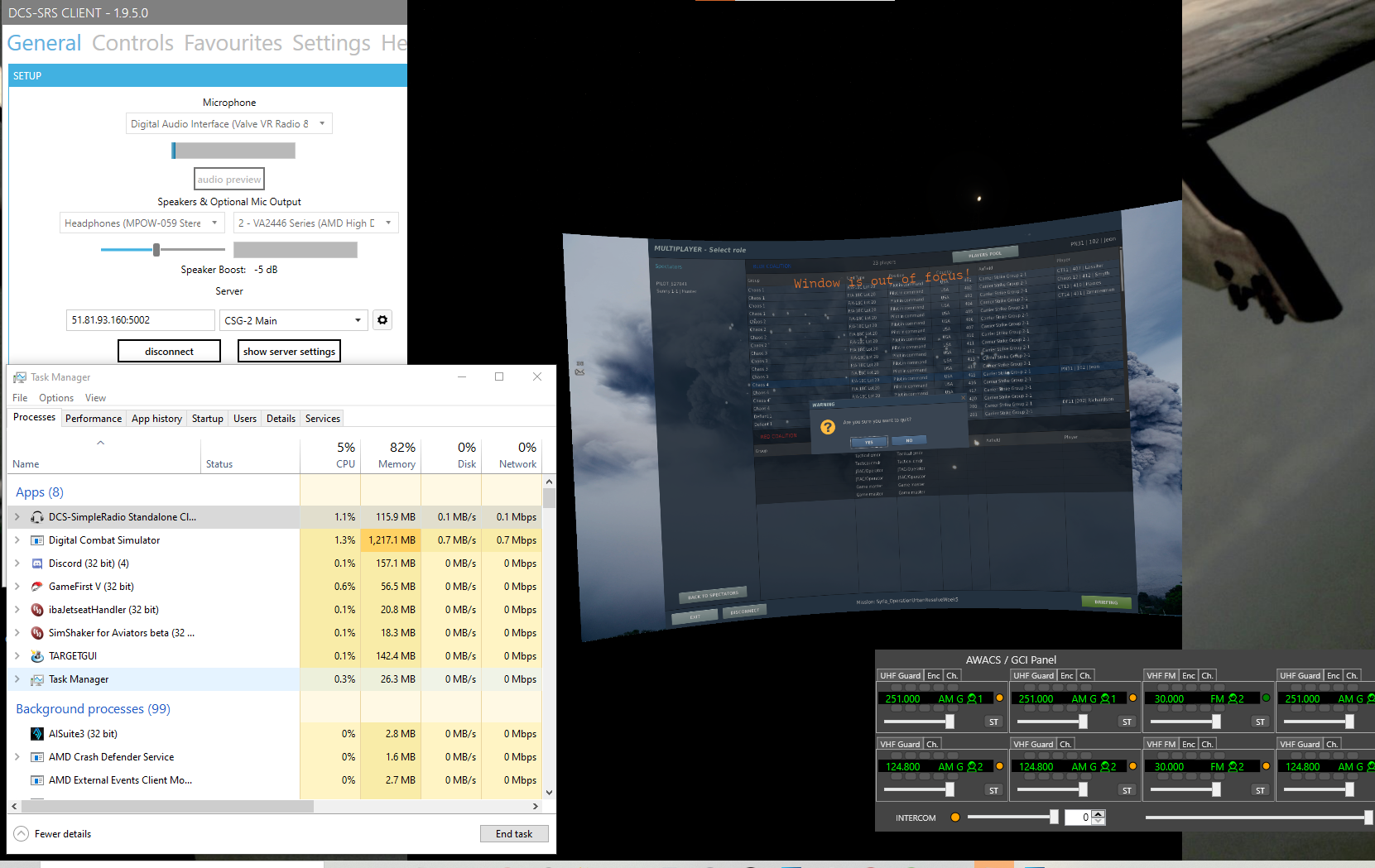Viewport: 1375px width, 868px height.
Task: Click volume slider on top-row VHF FM radio
Action: (x=1216, y=722)
